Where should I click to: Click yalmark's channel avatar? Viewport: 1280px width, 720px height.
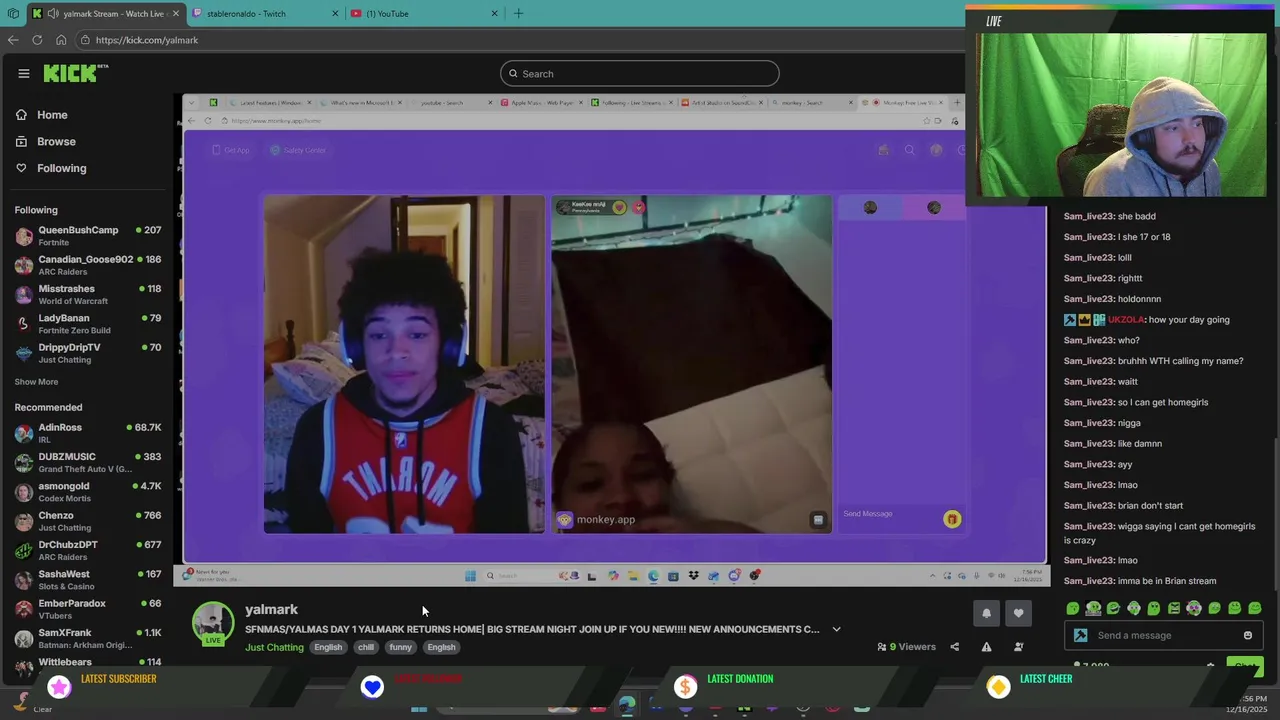(x=213, y=623)
